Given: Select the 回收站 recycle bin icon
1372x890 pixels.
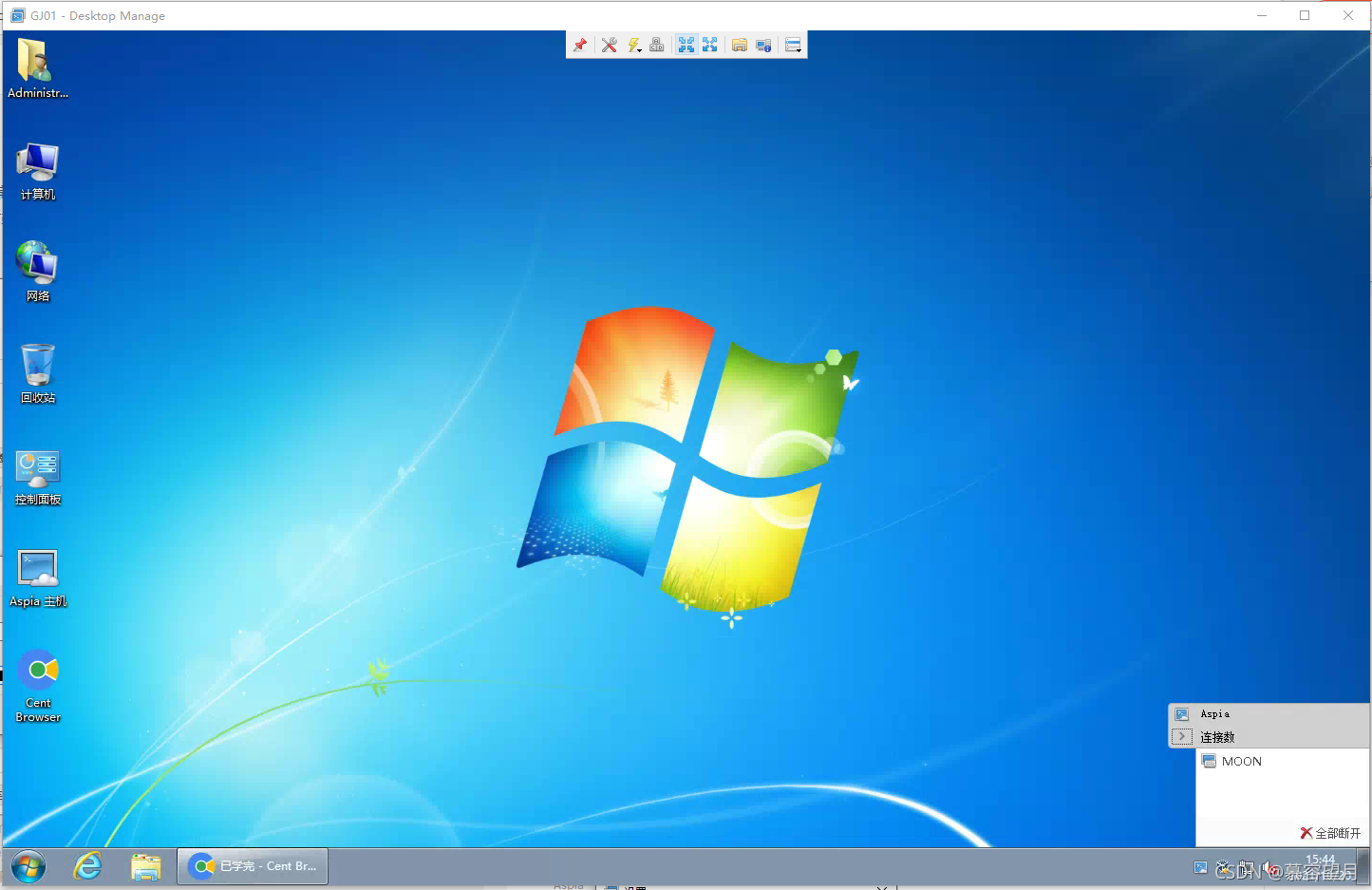Looking at the screenshot, I should [38, 373].
